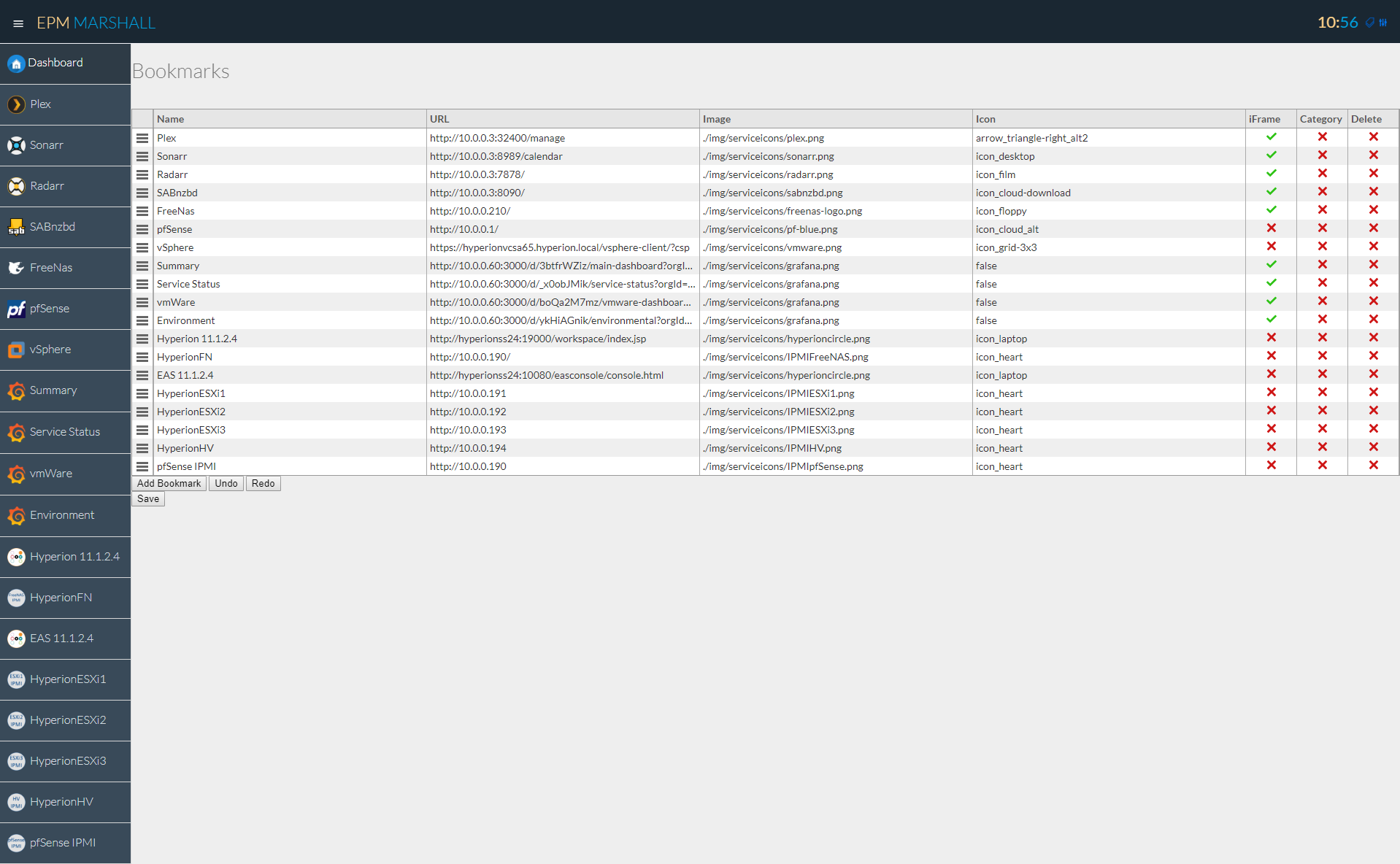Click the EPM MARSHALL title link

point(96,23)
